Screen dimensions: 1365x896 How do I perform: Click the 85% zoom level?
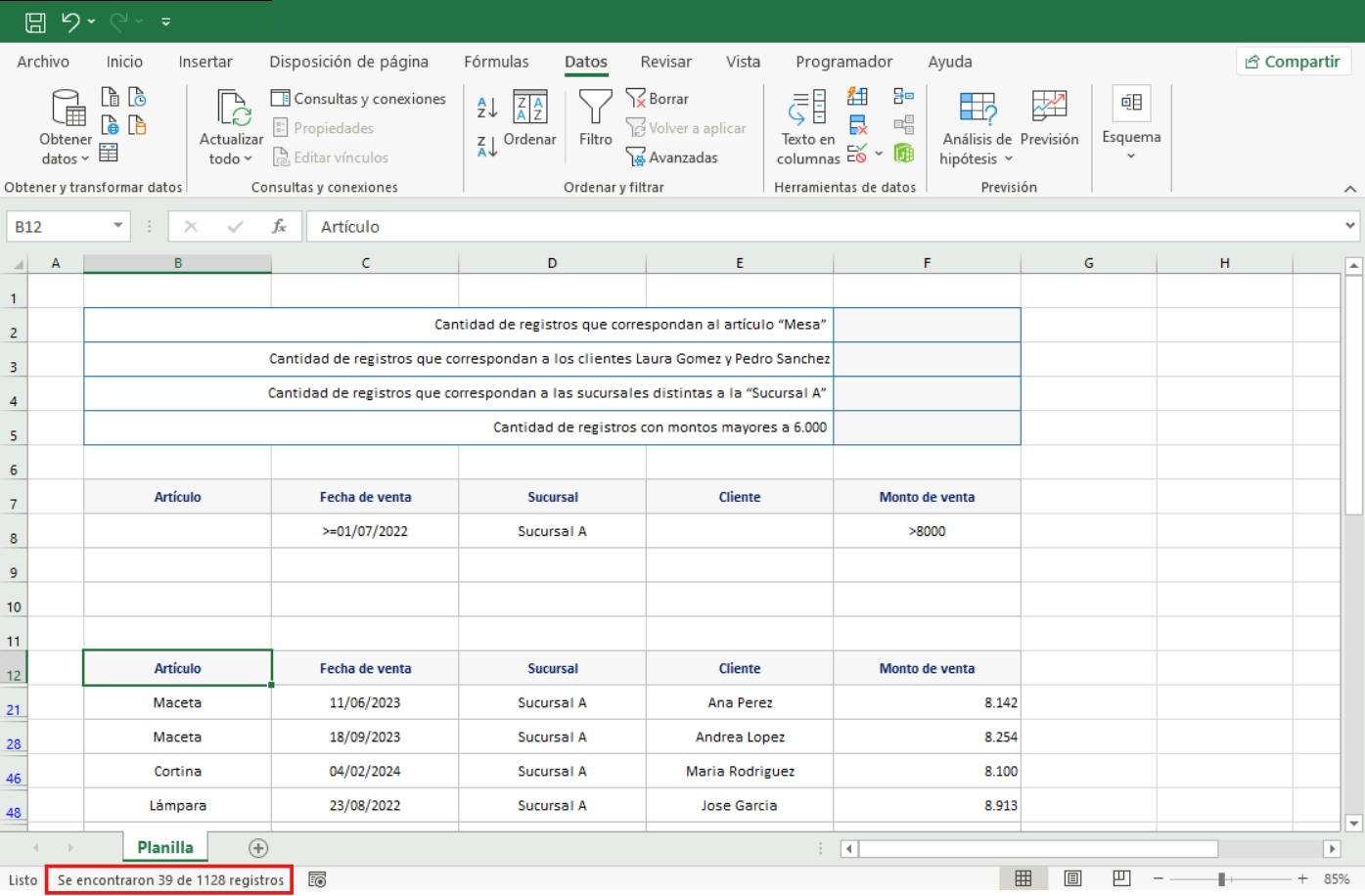click(x=1337, y=879)
